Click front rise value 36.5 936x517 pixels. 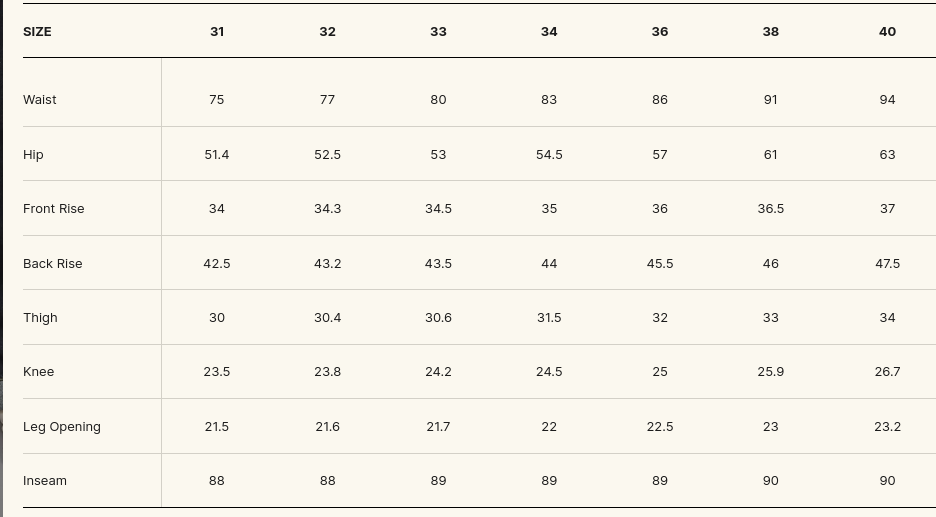click(x=771, y=208)
